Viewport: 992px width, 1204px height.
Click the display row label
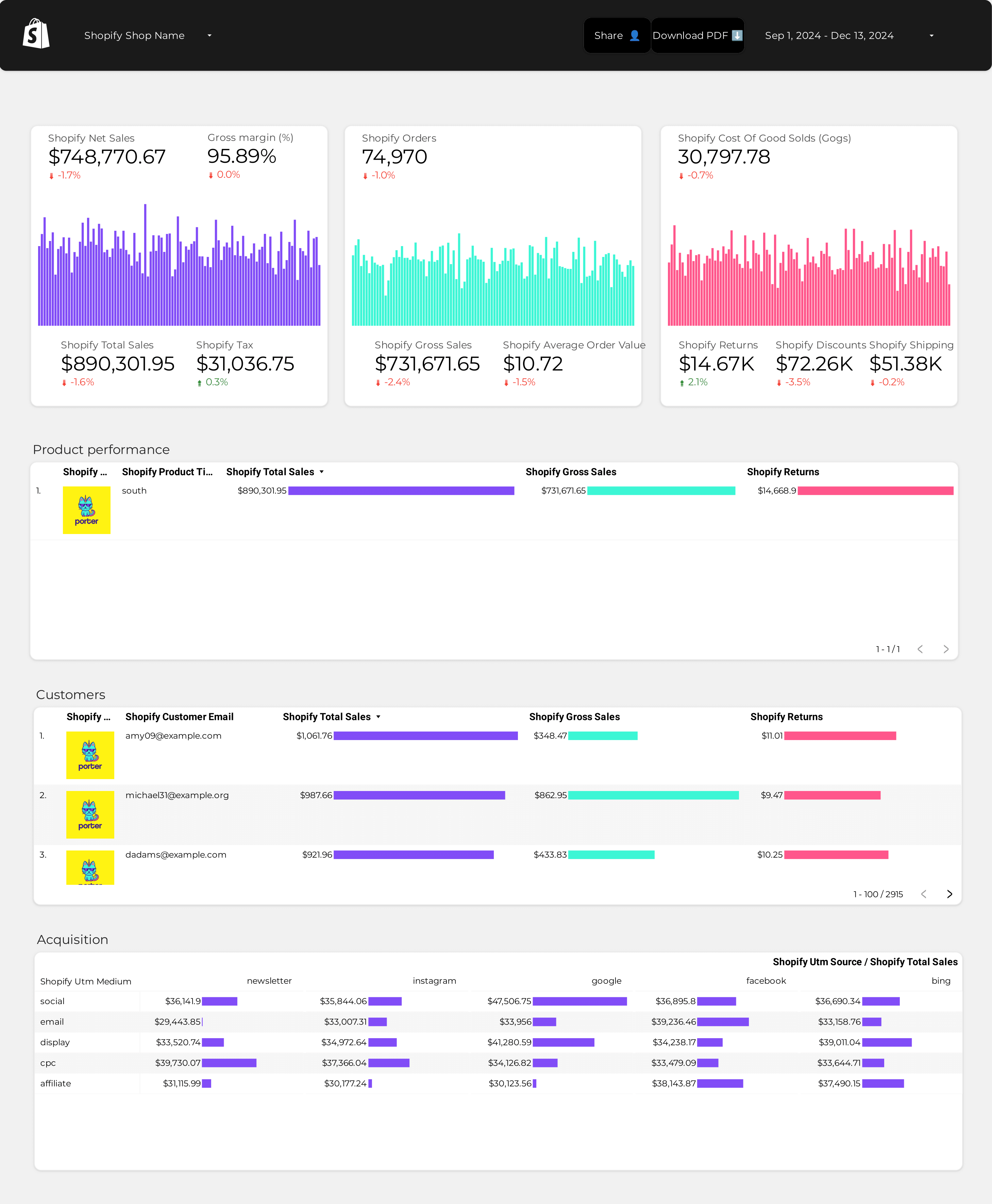pos(55,1042)
